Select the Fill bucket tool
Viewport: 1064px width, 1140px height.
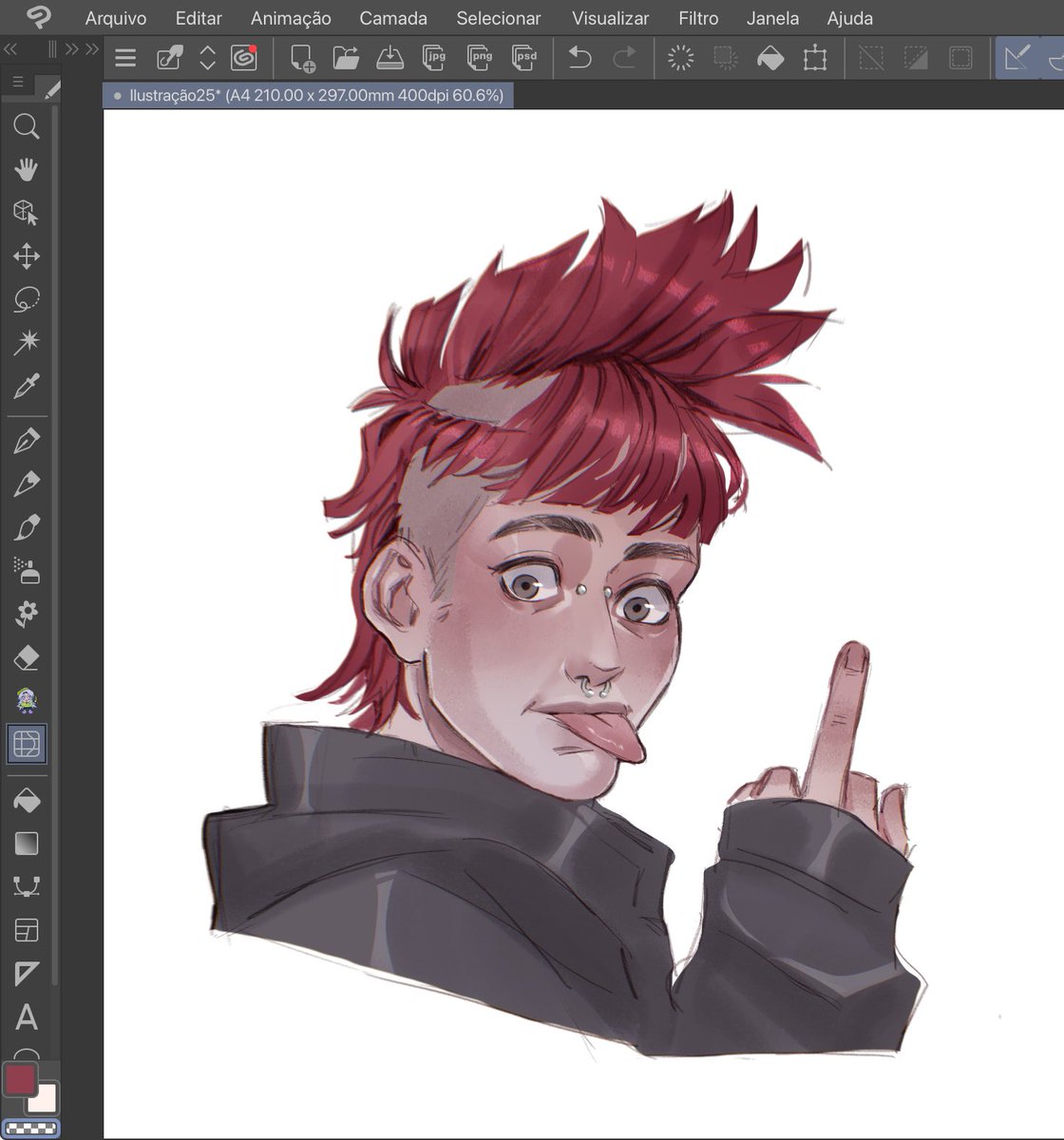26,799
